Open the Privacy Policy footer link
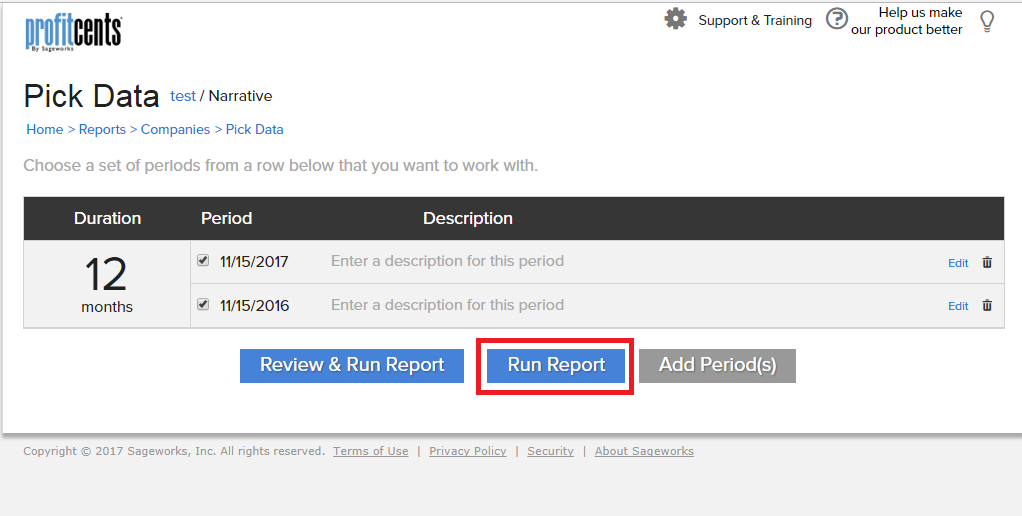The height and width of the screenshot is (516, 1022). coord(467,451)
